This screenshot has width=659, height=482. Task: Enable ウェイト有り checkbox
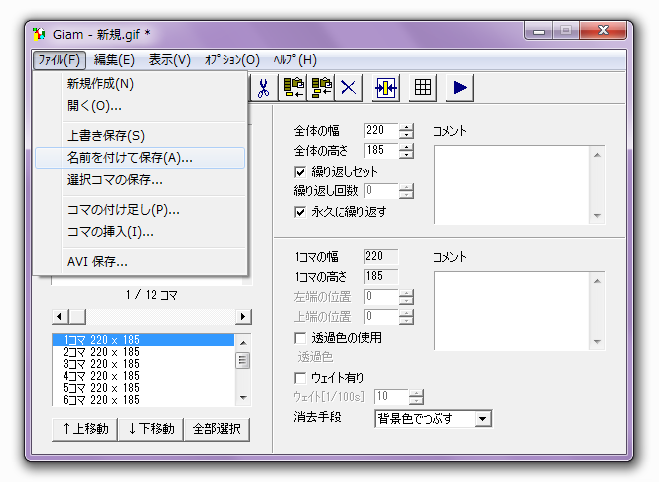pyautogui.click(x=300, y=378)
